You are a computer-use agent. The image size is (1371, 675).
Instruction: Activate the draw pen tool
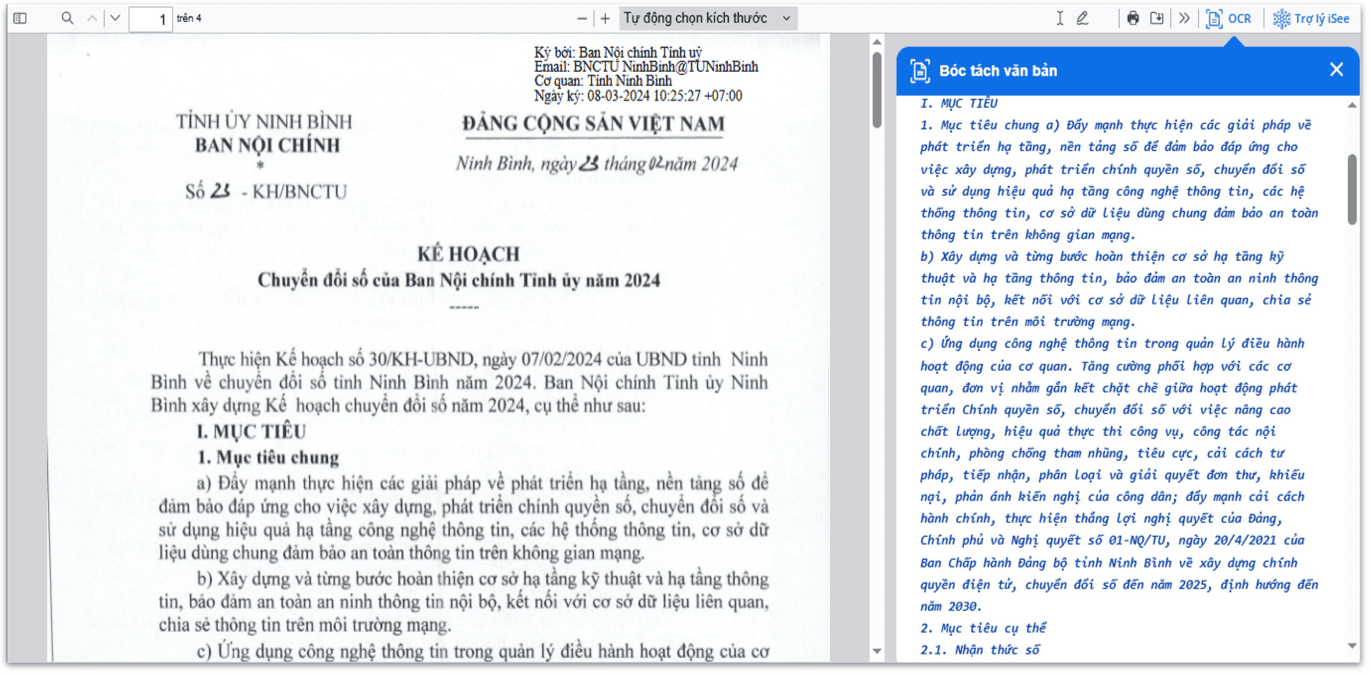coord(1083,18)
